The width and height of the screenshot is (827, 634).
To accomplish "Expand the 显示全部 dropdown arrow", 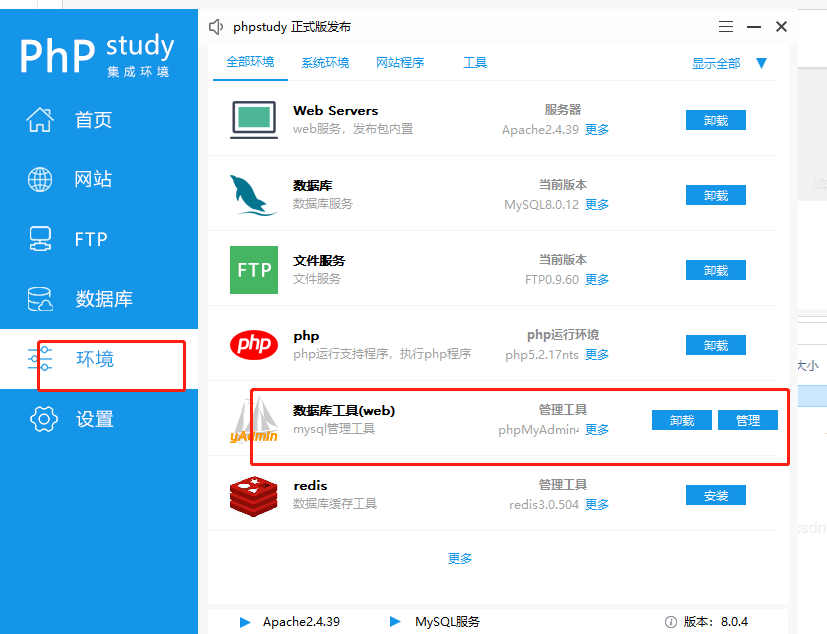I will (x=761, y=63).
